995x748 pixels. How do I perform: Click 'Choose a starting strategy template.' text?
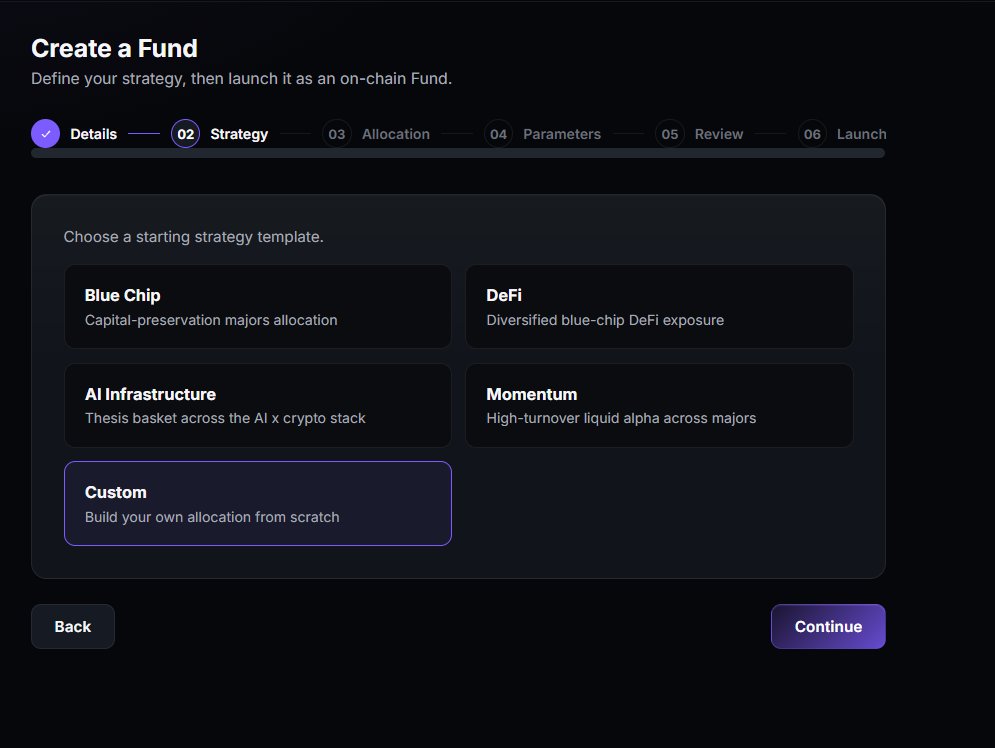pos(194,237)
